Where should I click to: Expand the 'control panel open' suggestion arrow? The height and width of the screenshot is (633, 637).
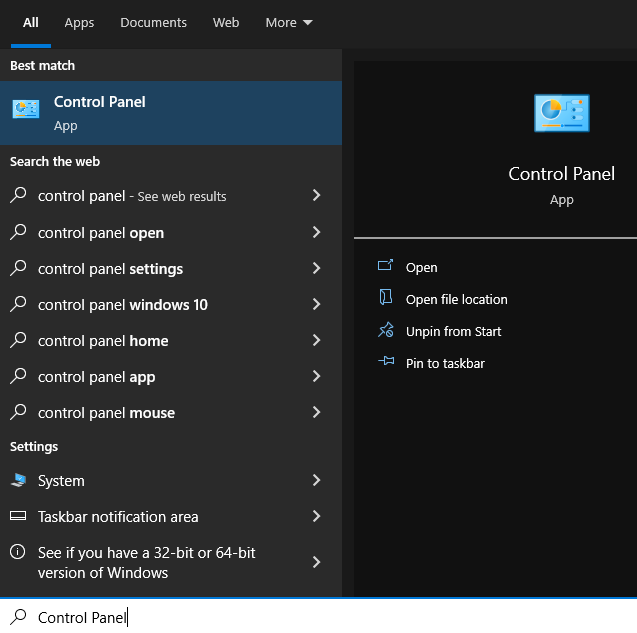pyautogui.click(x=316, y=232)
